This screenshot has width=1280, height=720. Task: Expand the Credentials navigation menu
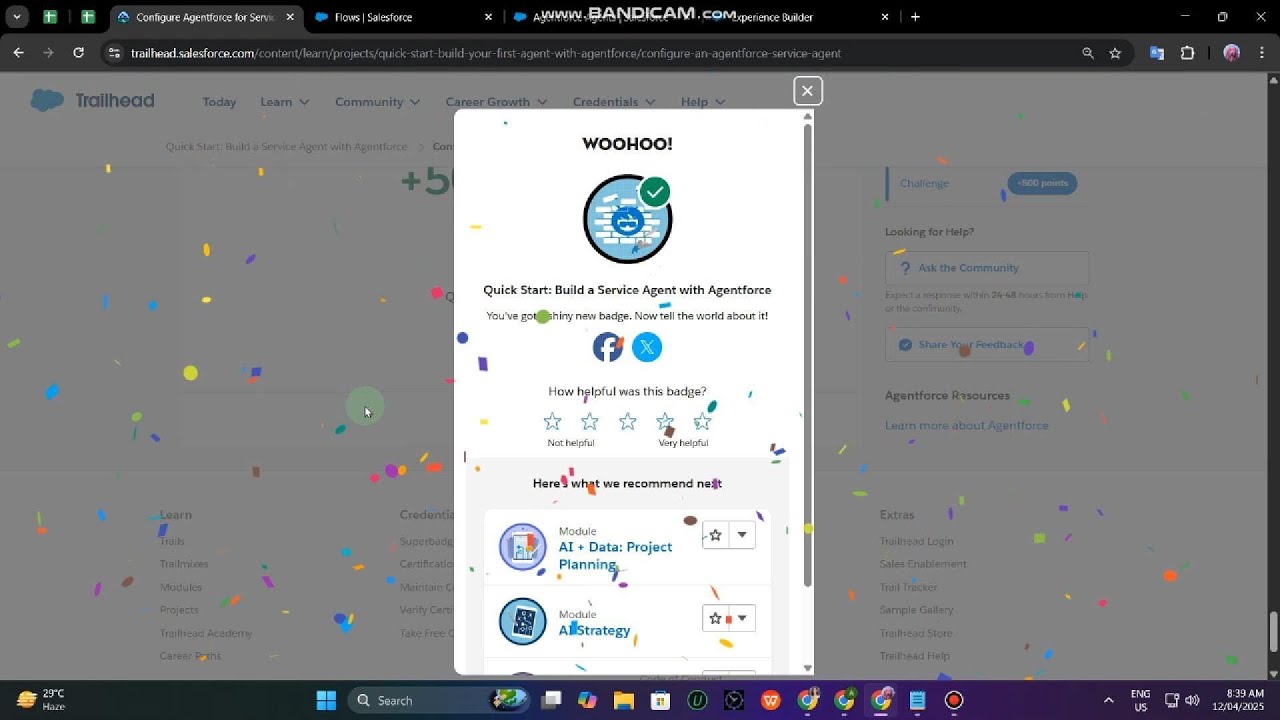coord(614,102)
